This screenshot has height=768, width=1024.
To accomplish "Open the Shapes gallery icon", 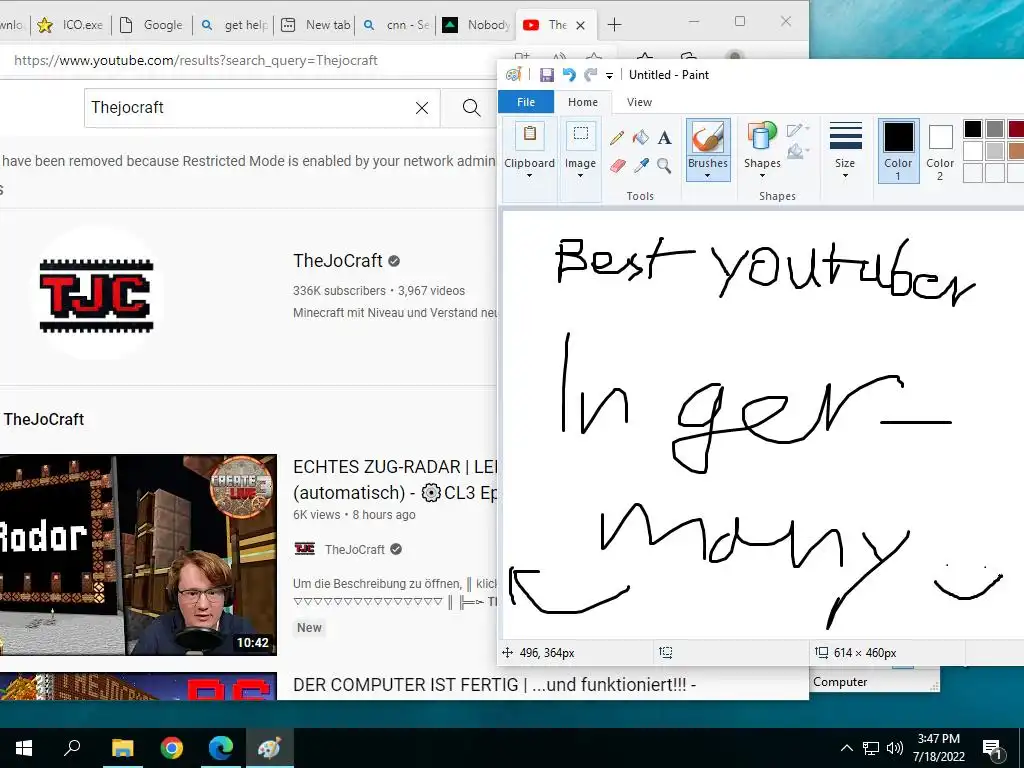I will (761, 137).
